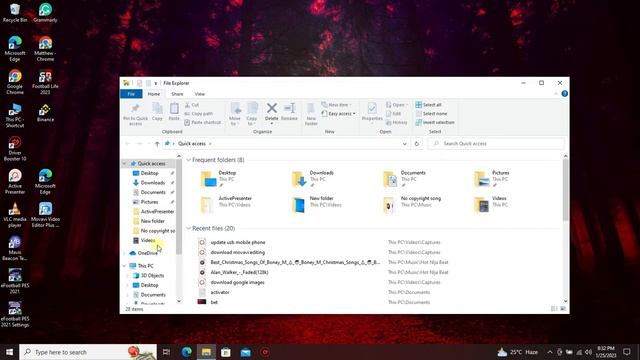
Task: Open the Move to menu
Action: pyautogui.click(x=235, y=114)
